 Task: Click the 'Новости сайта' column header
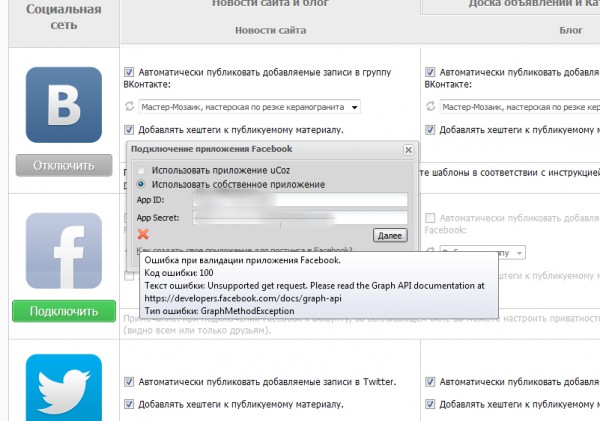271,30
